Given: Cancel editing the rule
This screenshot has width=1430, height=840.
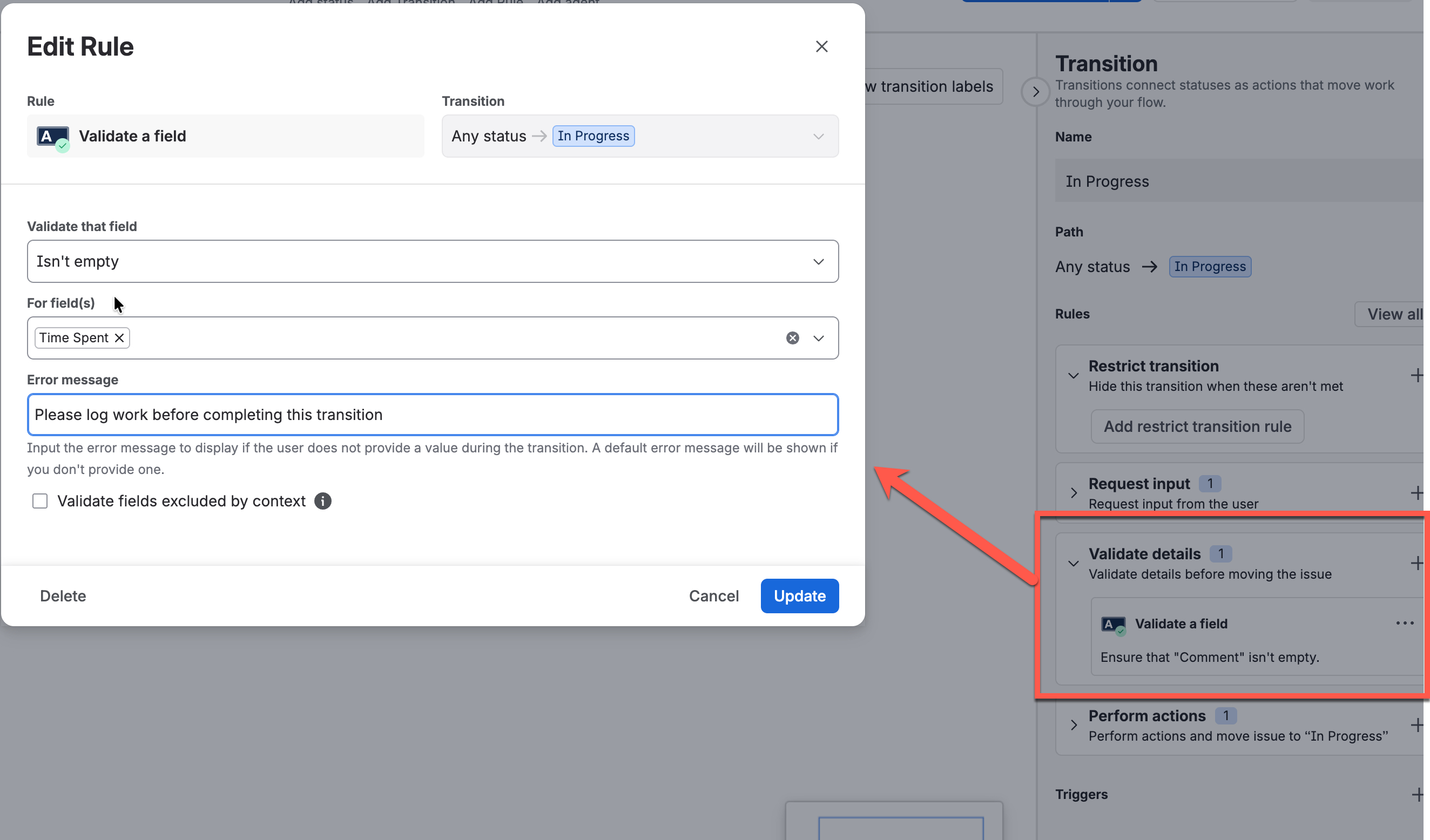Looking at the screenshot, I should (713, 595).
